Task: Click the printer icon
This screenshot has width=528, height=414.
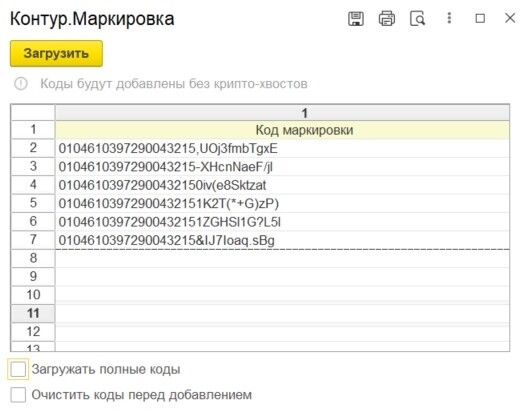Action: [x=386, y=19]
